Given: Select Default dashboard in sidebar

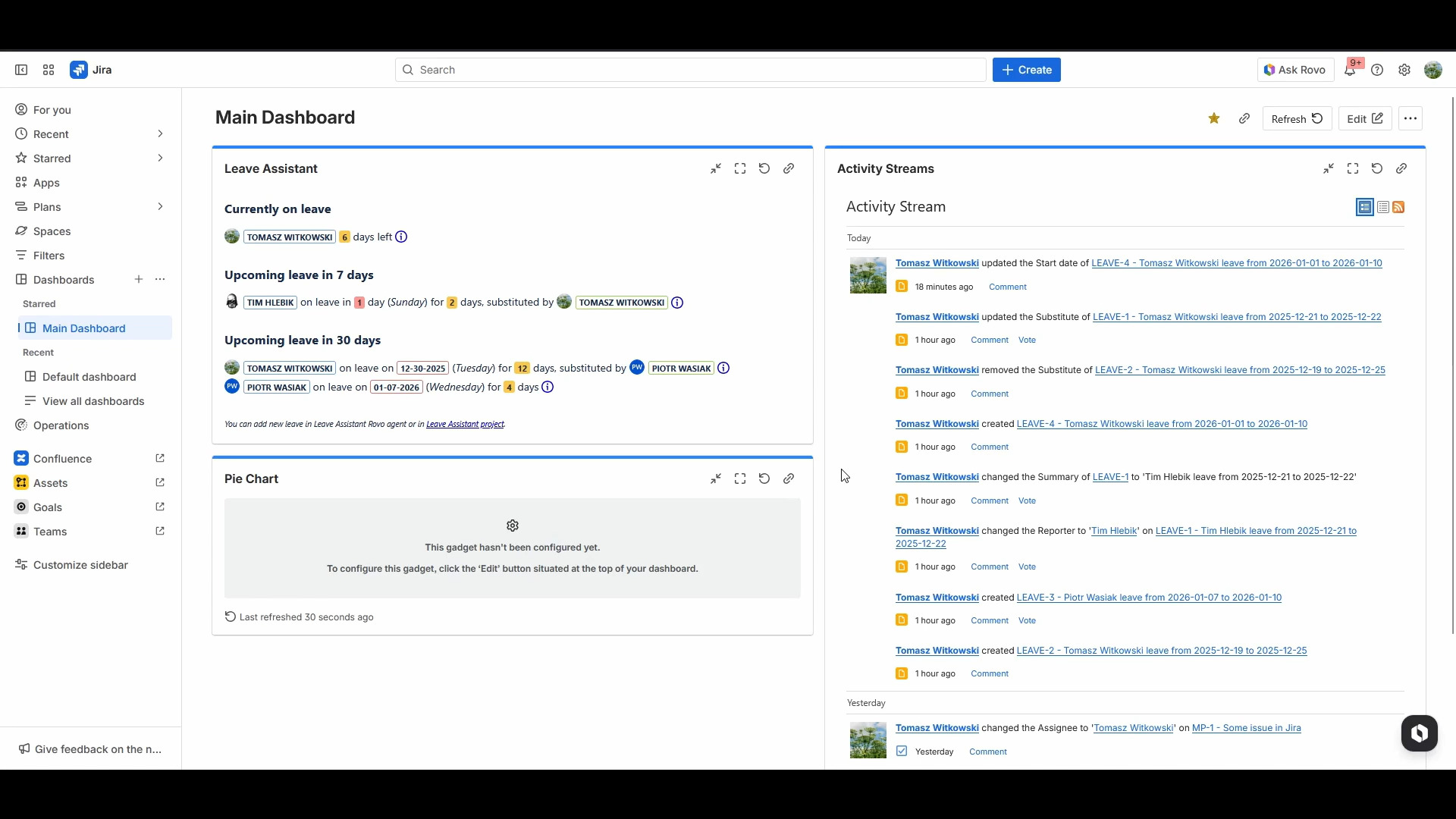Looking at the screenshot, I should click(x=89, y=377).
